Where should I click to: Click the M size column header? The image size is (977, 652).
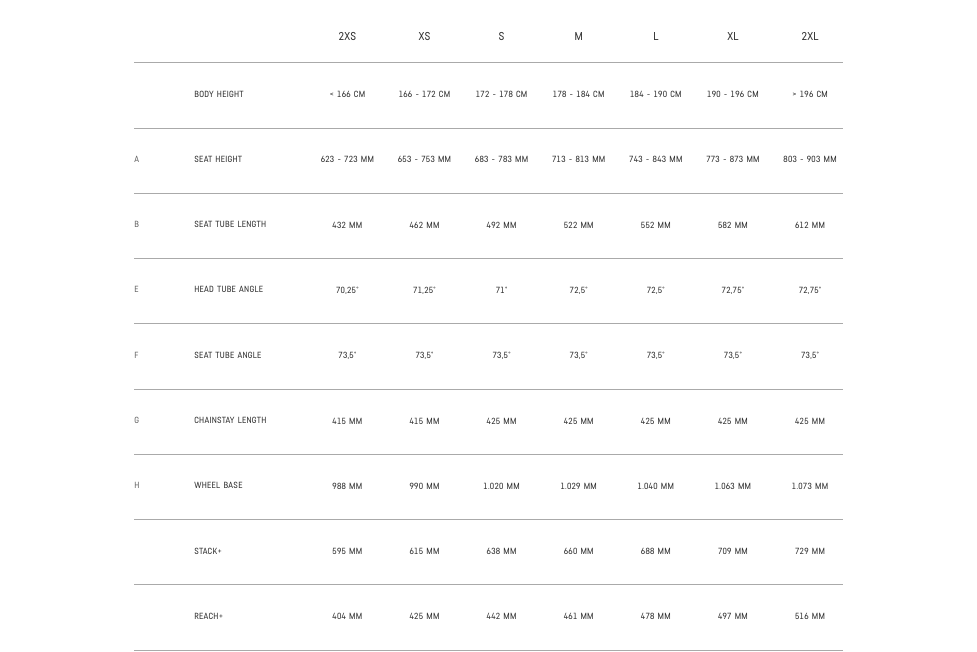tap(578, 36)
